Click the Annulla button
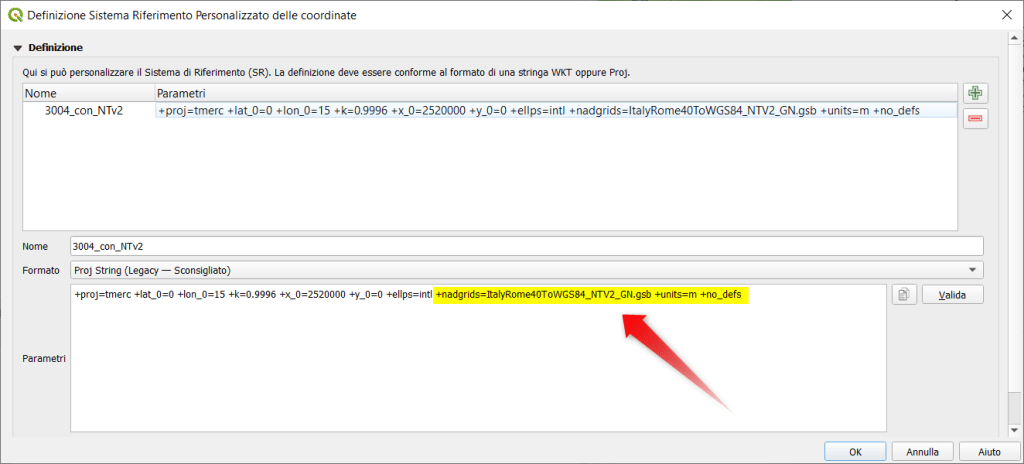This screenshot has height=464, width=1024. [921, 451]
